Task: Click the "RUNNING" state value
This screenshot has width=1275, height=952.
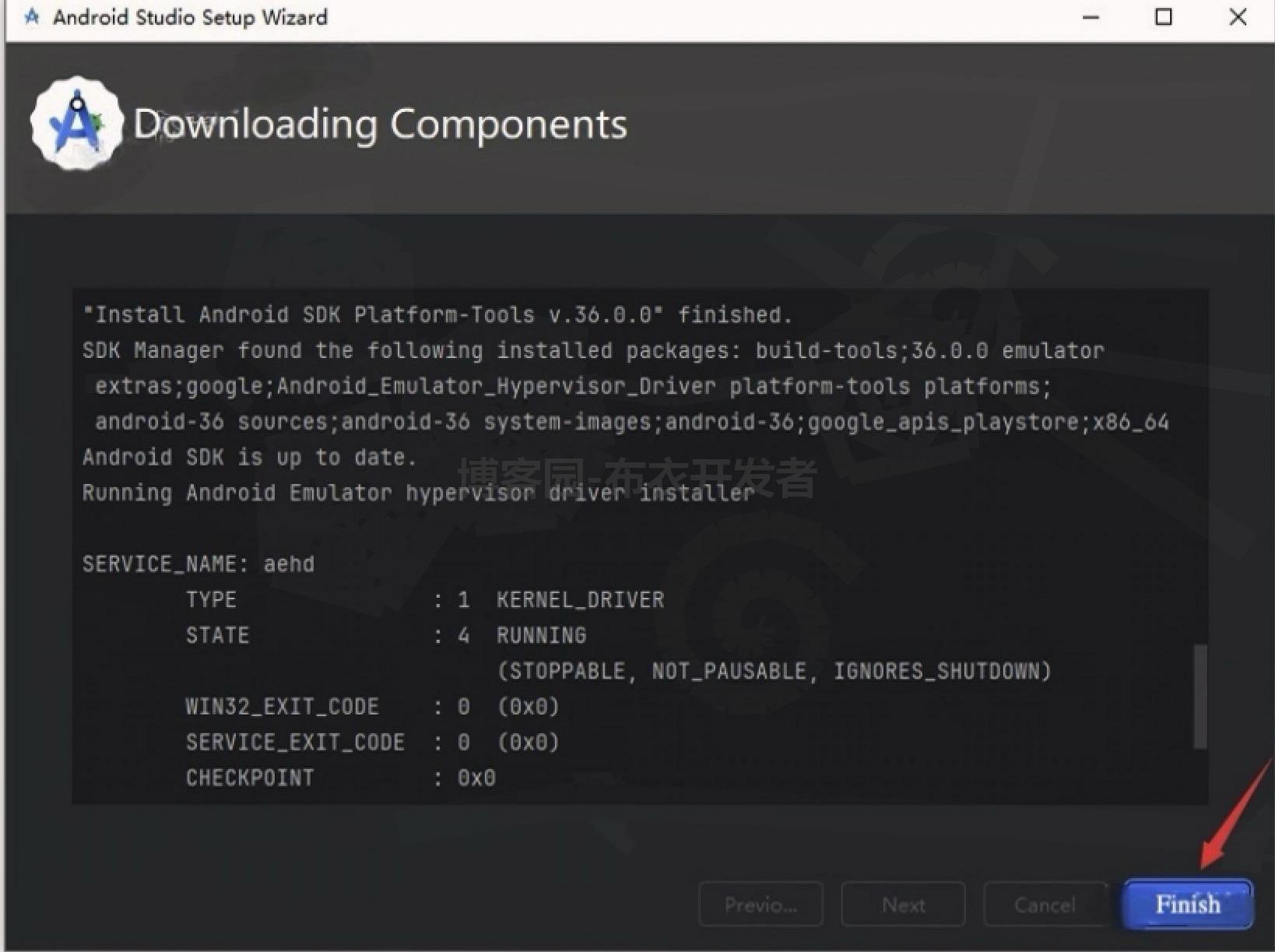Action: 542,635
